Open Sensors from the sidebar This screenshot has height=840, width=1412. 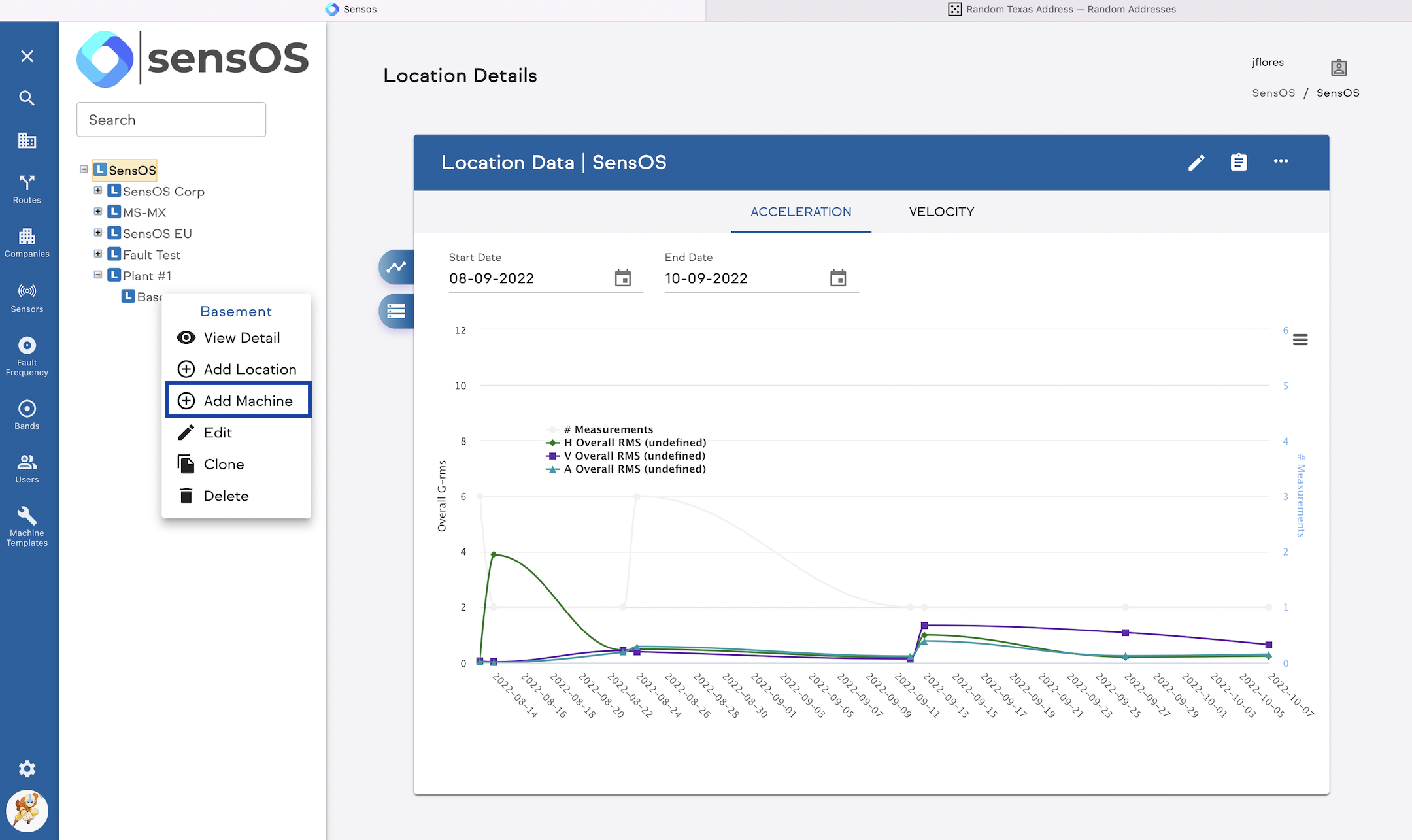click(x=27, y=298)
